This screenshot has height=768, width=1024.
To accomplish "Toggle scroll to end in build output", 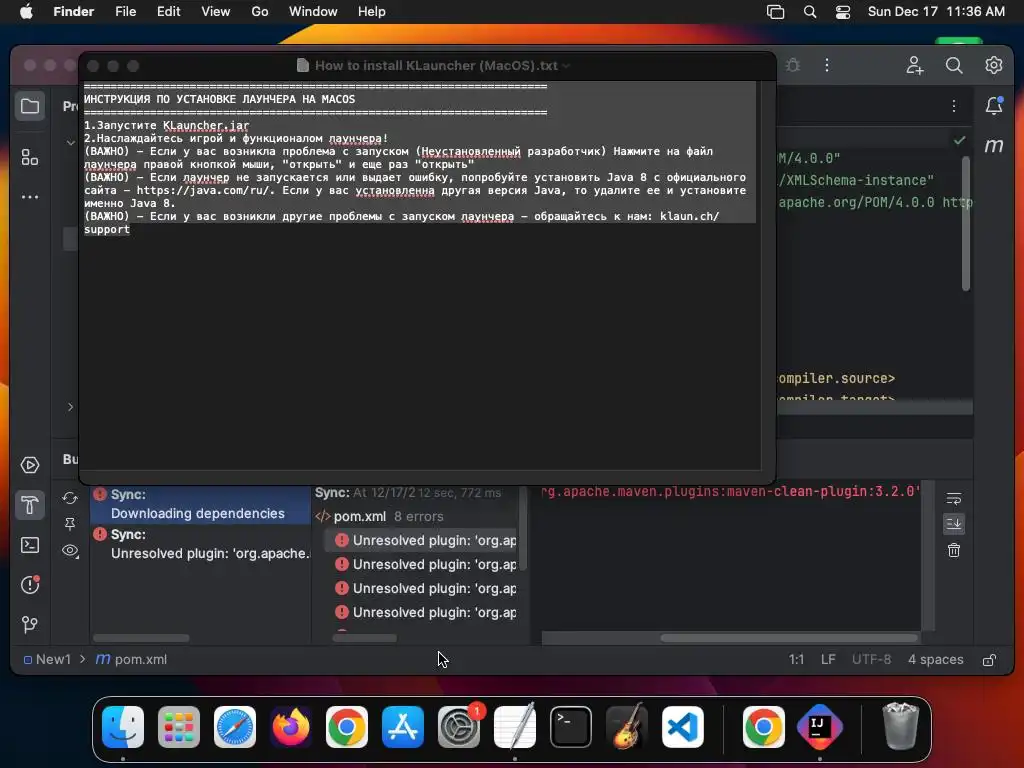I will click(954, 524).
